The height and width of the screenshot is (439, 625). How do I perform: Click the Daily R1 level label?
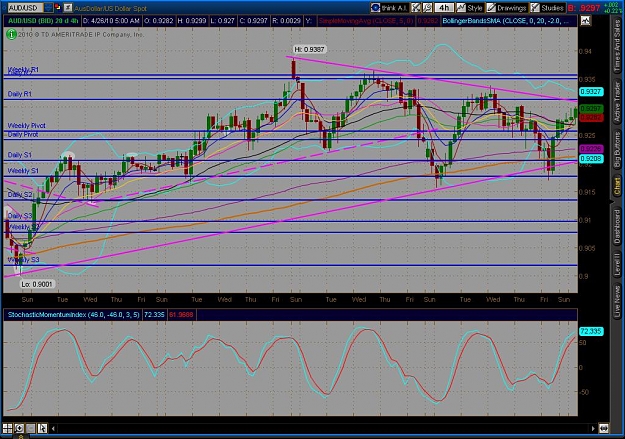coord(20,94)
